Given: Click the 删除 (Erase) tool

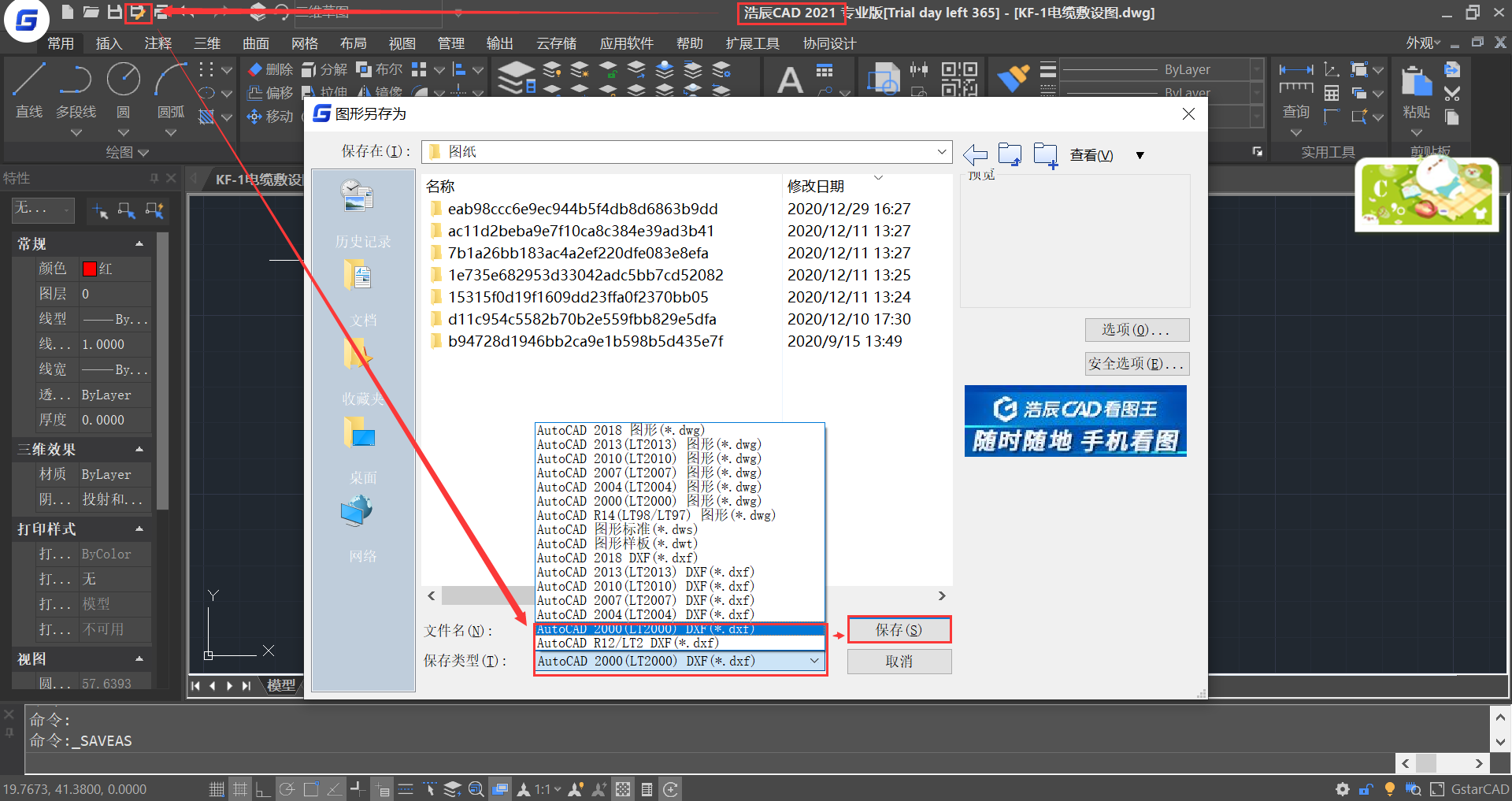Looking at the screenshot, I should tap(270, 69).
